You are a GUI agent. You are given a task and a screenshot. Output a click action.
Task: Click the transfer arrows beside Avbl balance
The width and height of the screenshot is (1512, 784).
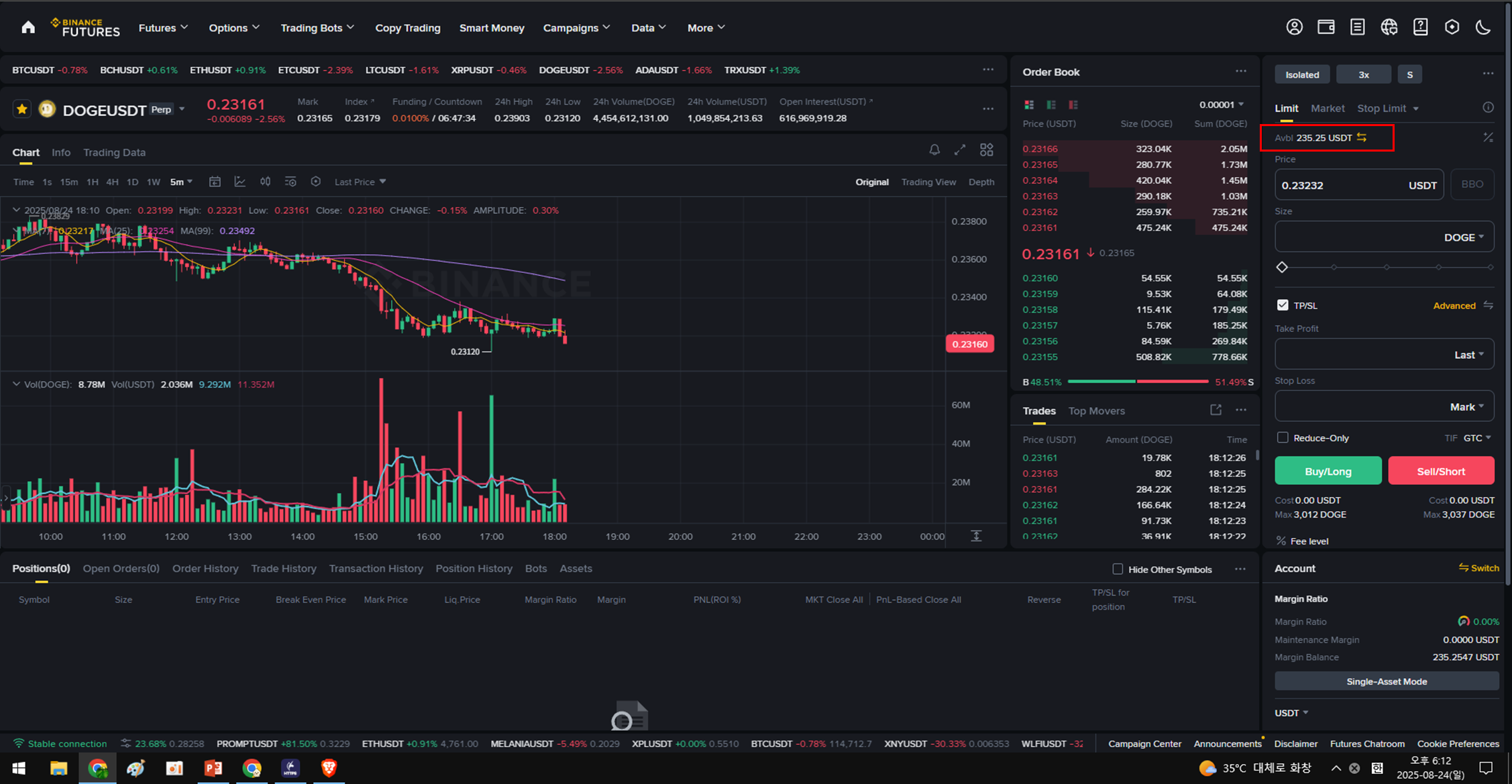(x=1362, y=137)
